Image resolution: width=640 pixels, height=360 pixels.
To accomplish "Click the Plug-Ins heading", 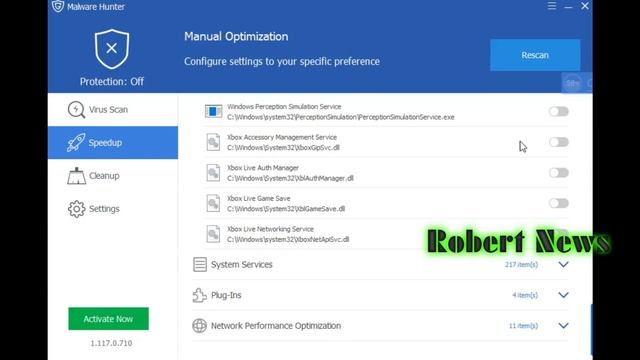I will [226, 295].
